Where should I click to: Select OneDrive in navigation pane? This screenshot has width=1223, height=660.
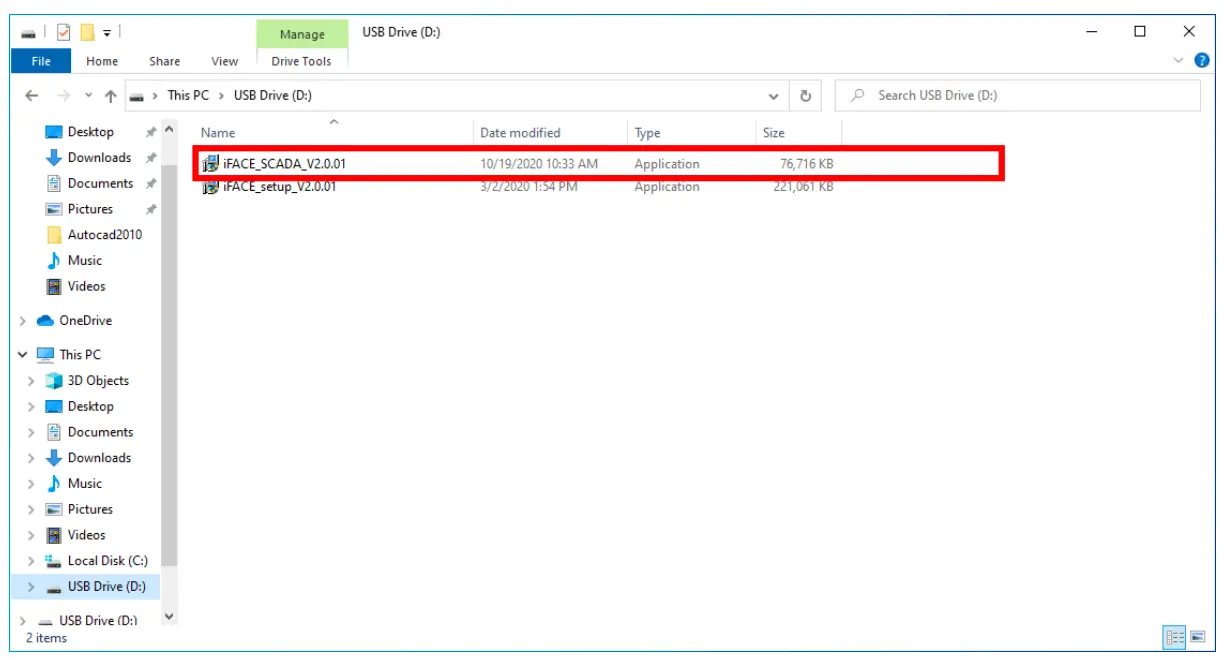coord(85,321)
